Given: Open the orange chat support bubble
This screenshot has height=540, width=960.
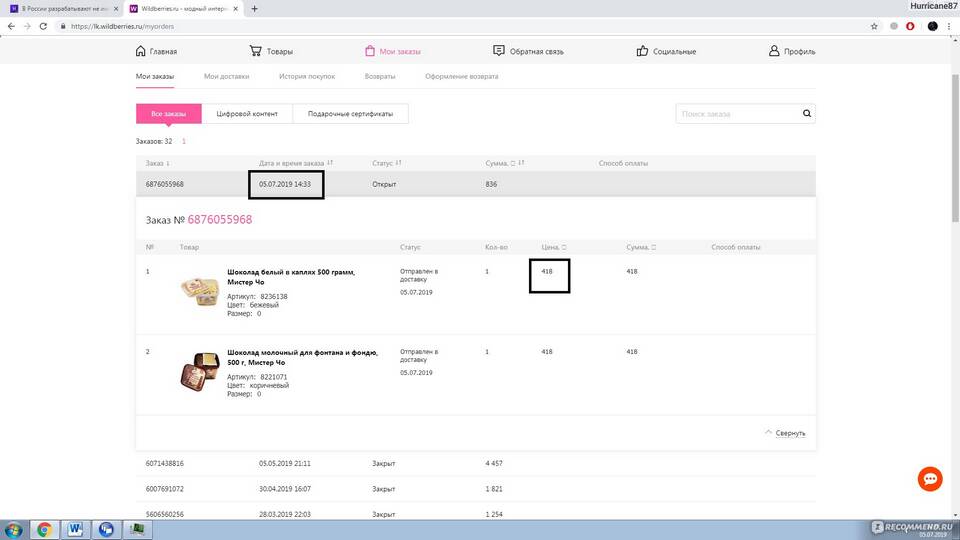Looking at the screenshot, I should (x=930, y=479).
